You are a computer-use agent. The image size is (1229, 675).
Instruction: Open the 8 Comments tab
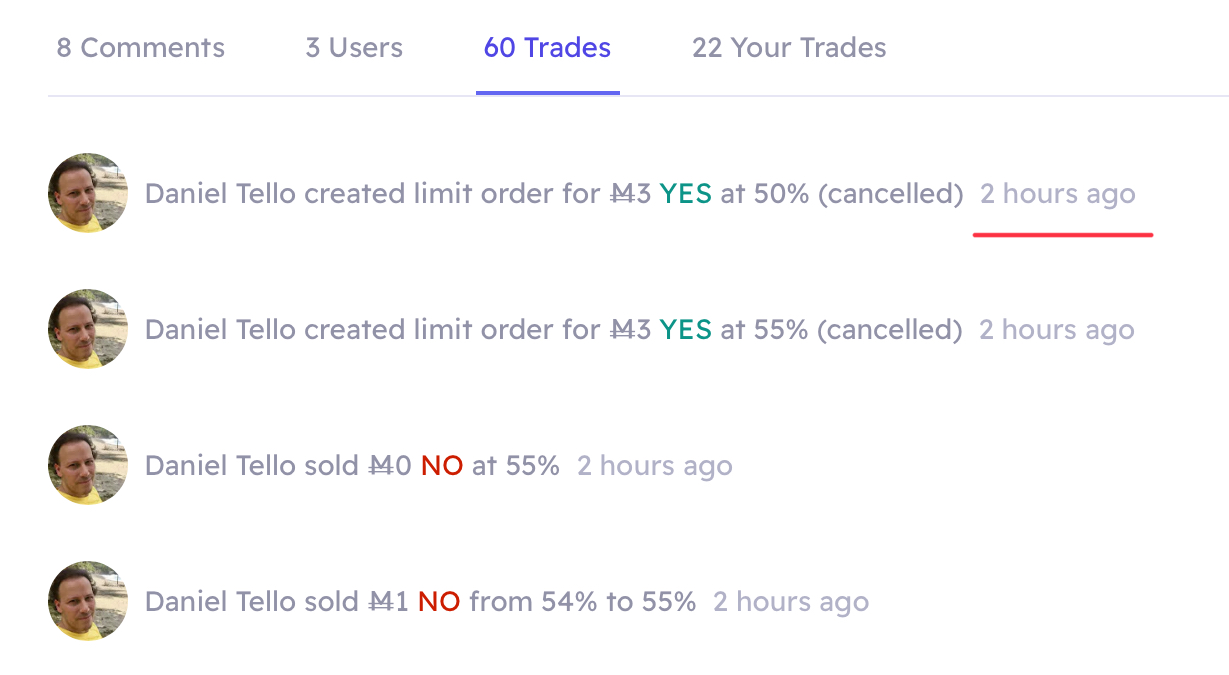141,48
